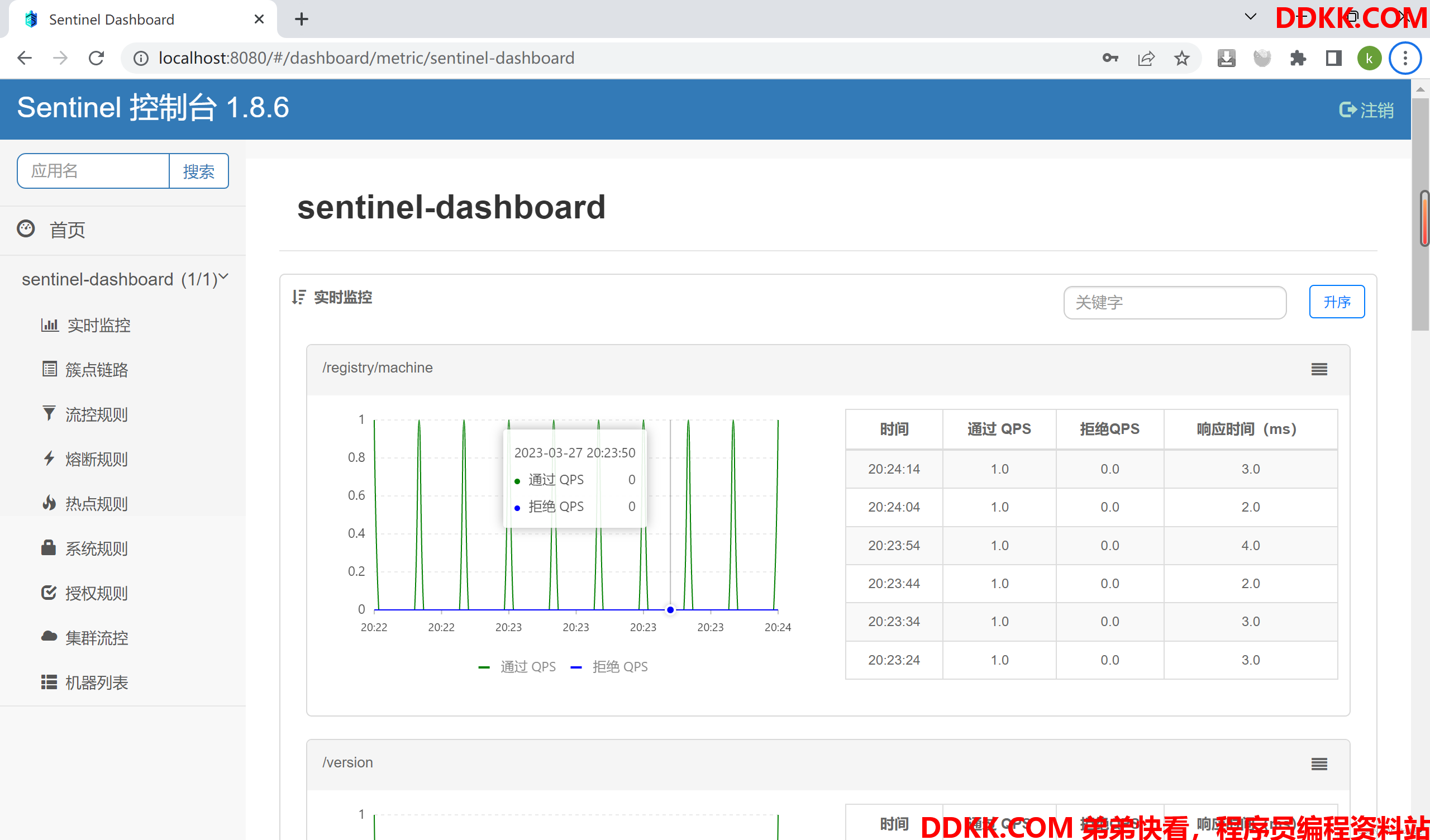Click the bar chart icon beside 实时监控
This screenshot has height=840, width=1430.
49,324
